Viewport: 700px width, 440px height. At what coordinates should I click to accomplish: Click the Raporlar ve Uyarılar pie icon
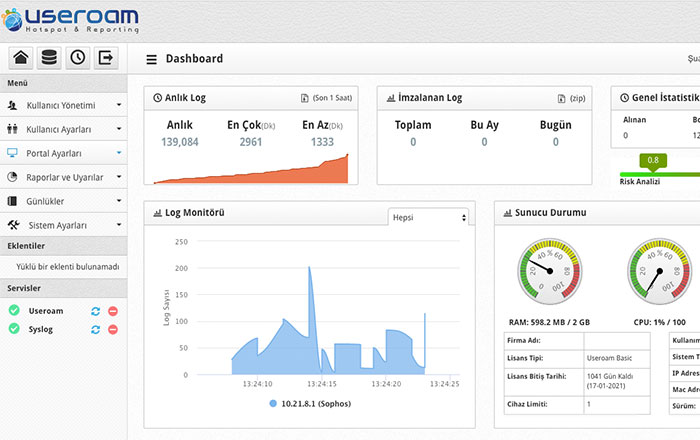[x=12, y=177]
